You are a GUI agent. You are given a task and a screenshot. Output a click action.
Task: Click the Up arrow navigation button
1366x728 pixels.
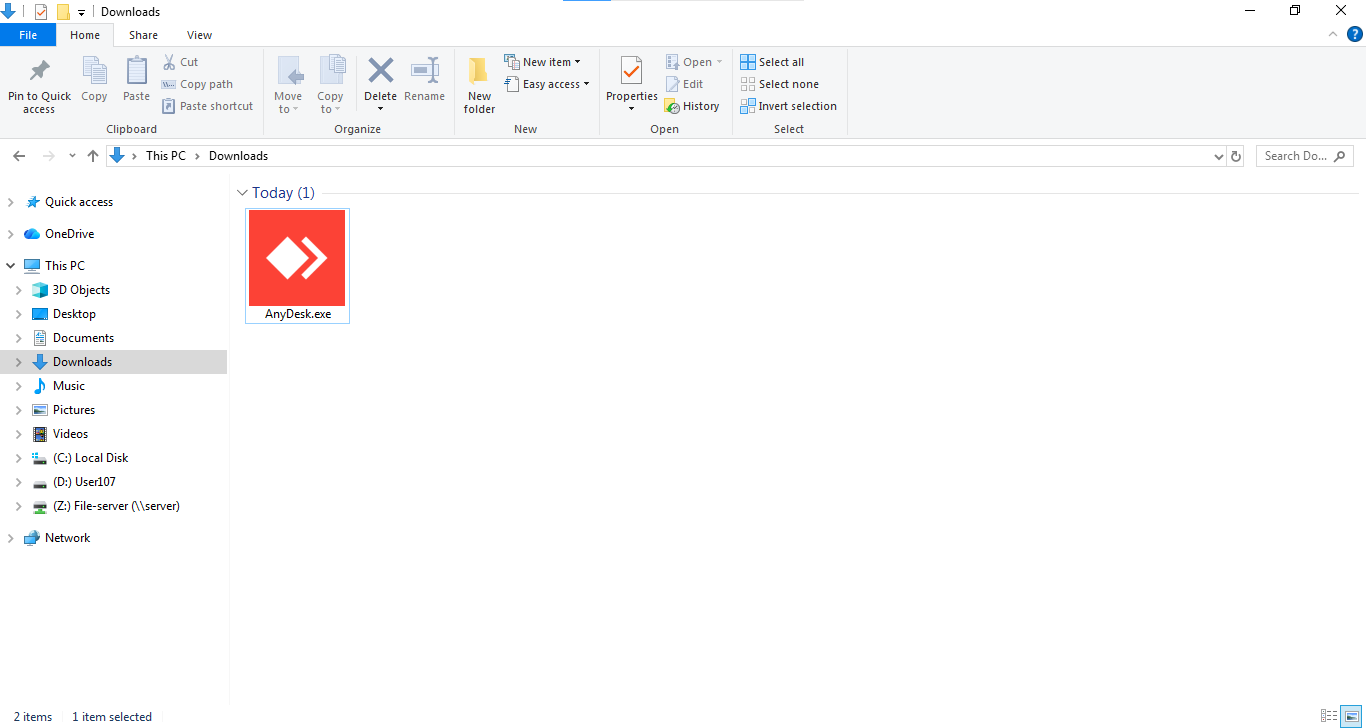(93, 156)
